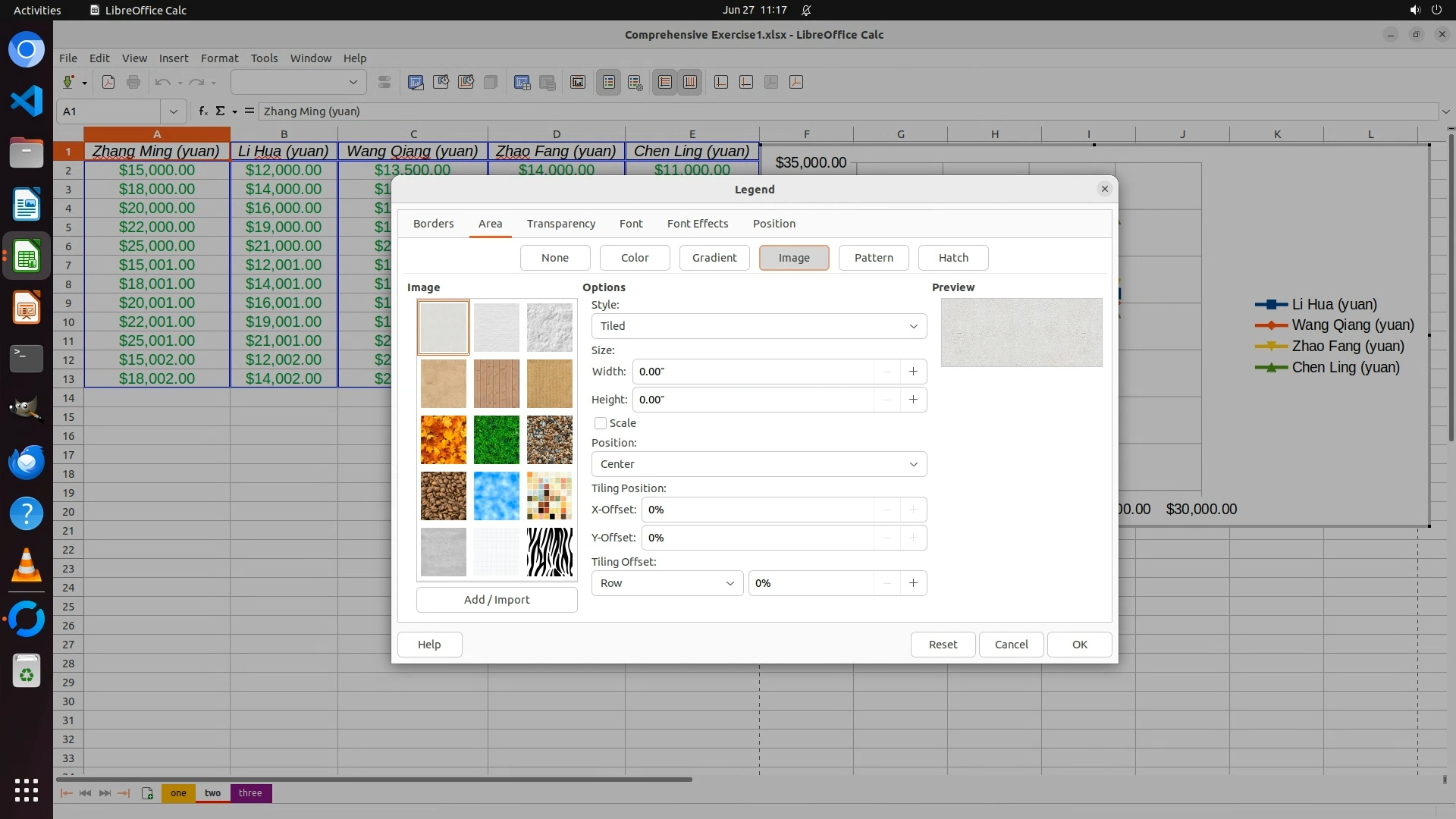Switch area fill to Gradient
Viewport: 1456px width, 819px height.
[714, 258]
